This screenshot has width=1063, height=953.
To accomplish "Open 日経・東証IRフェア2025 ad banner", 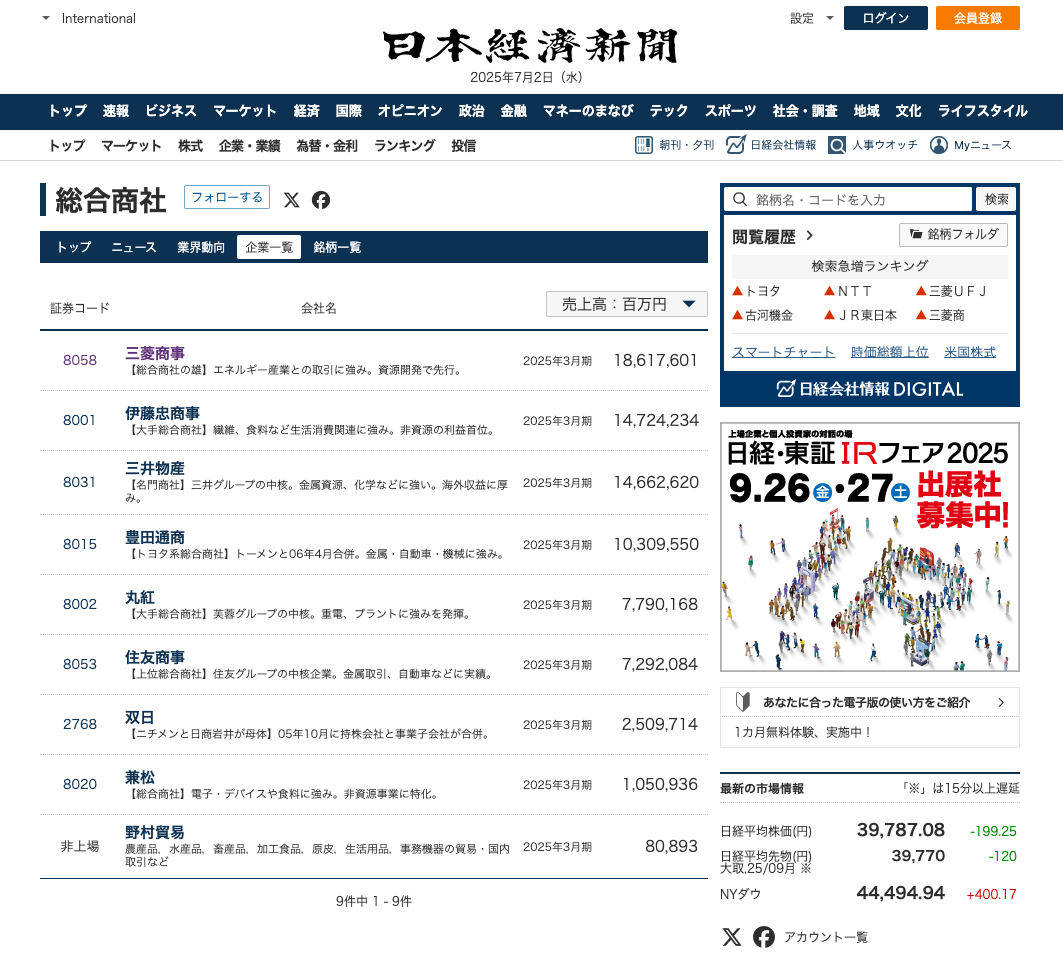I will pos(870,547).
